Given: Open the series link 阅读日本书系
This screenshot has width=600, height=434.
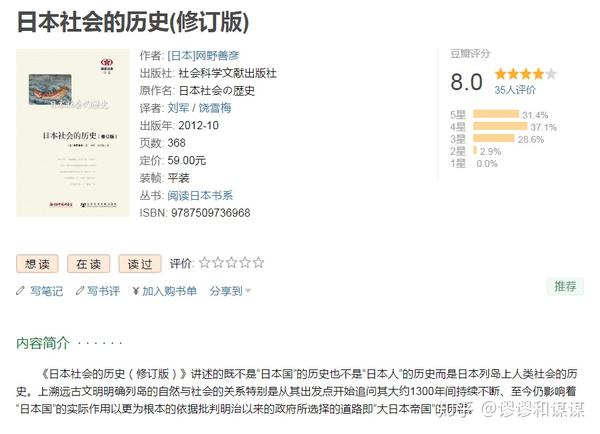Looking at the screenshot, I should click(200, 196).
